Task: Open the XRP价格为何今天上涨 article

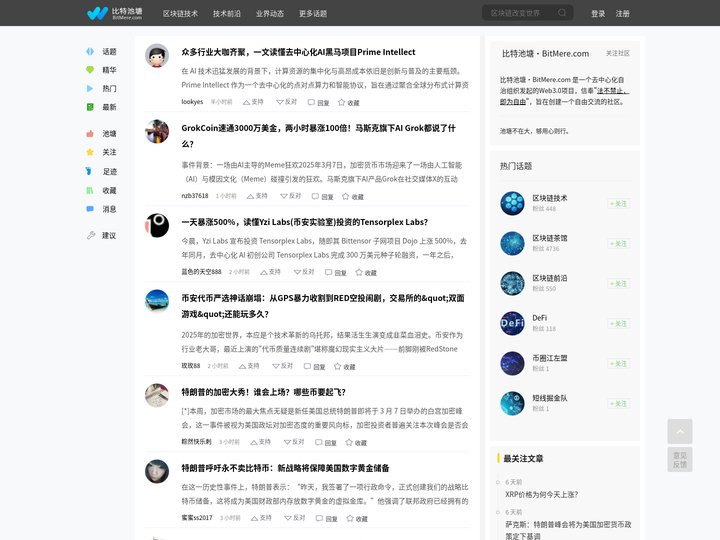Action: (x=541, y=495)
